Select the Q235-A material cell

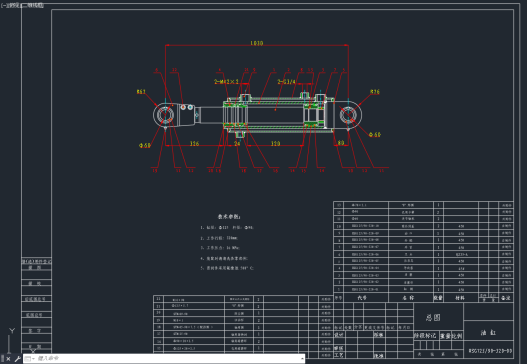click(x=461, y=254)
